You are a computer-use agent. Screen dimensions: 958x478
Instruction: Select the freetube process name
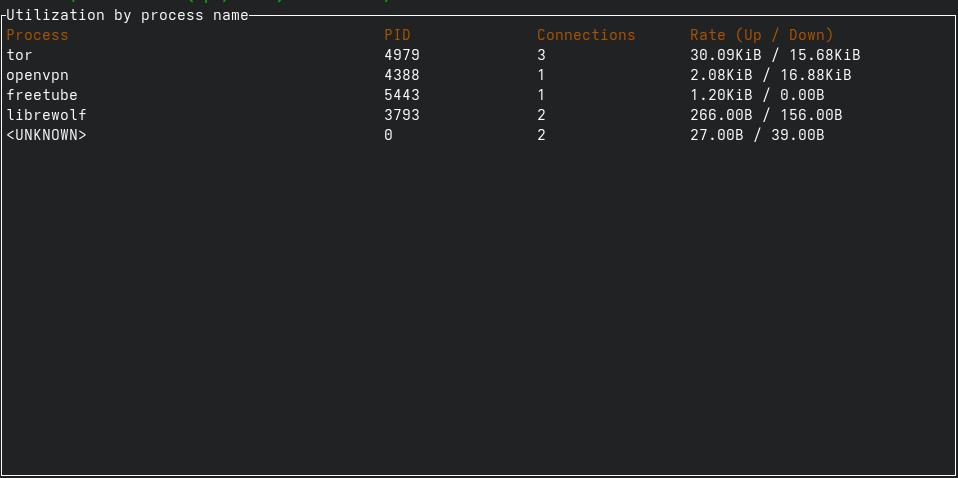click(x=41, y=95)
